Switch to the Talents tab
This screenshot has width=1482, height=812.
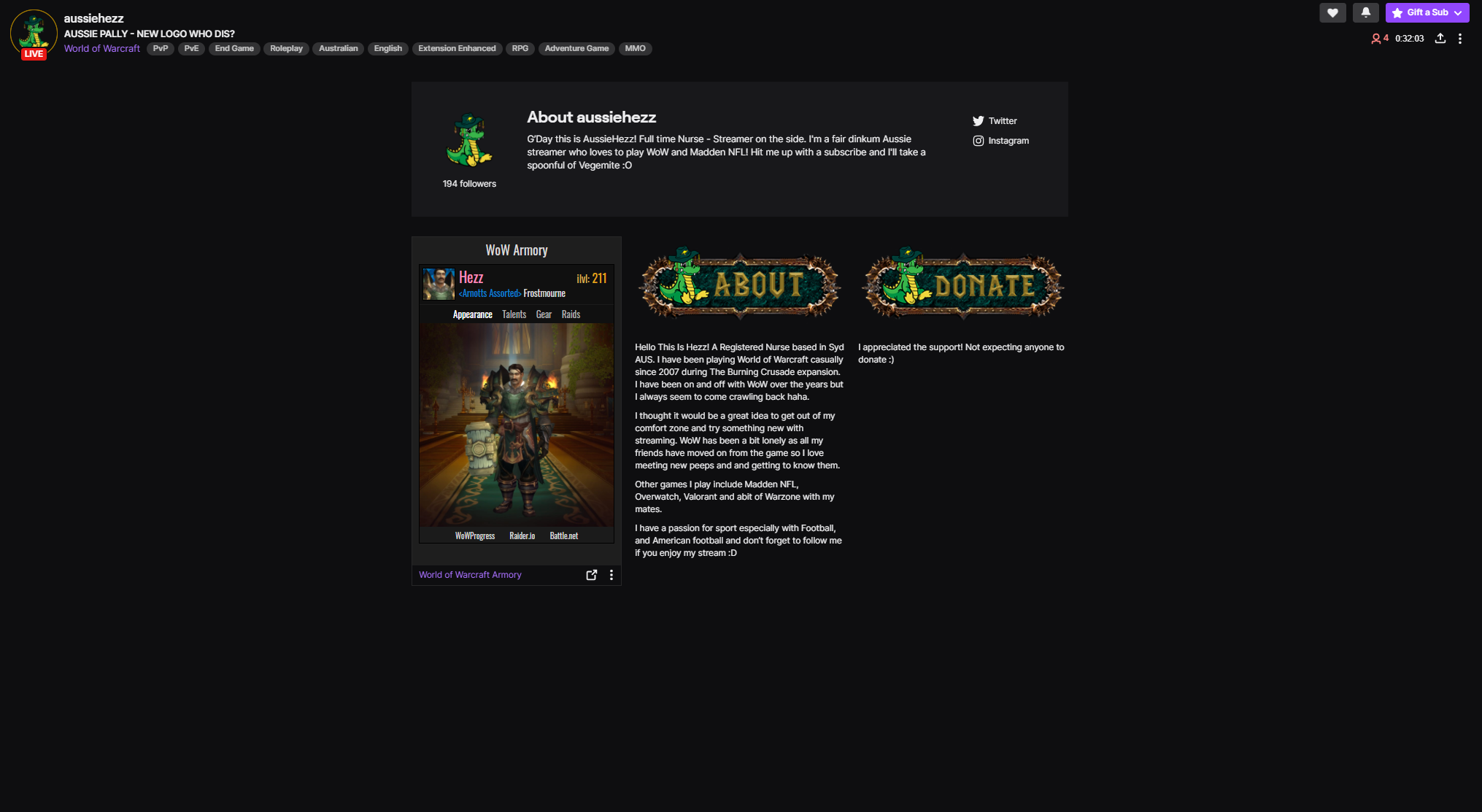pos(514,314)
